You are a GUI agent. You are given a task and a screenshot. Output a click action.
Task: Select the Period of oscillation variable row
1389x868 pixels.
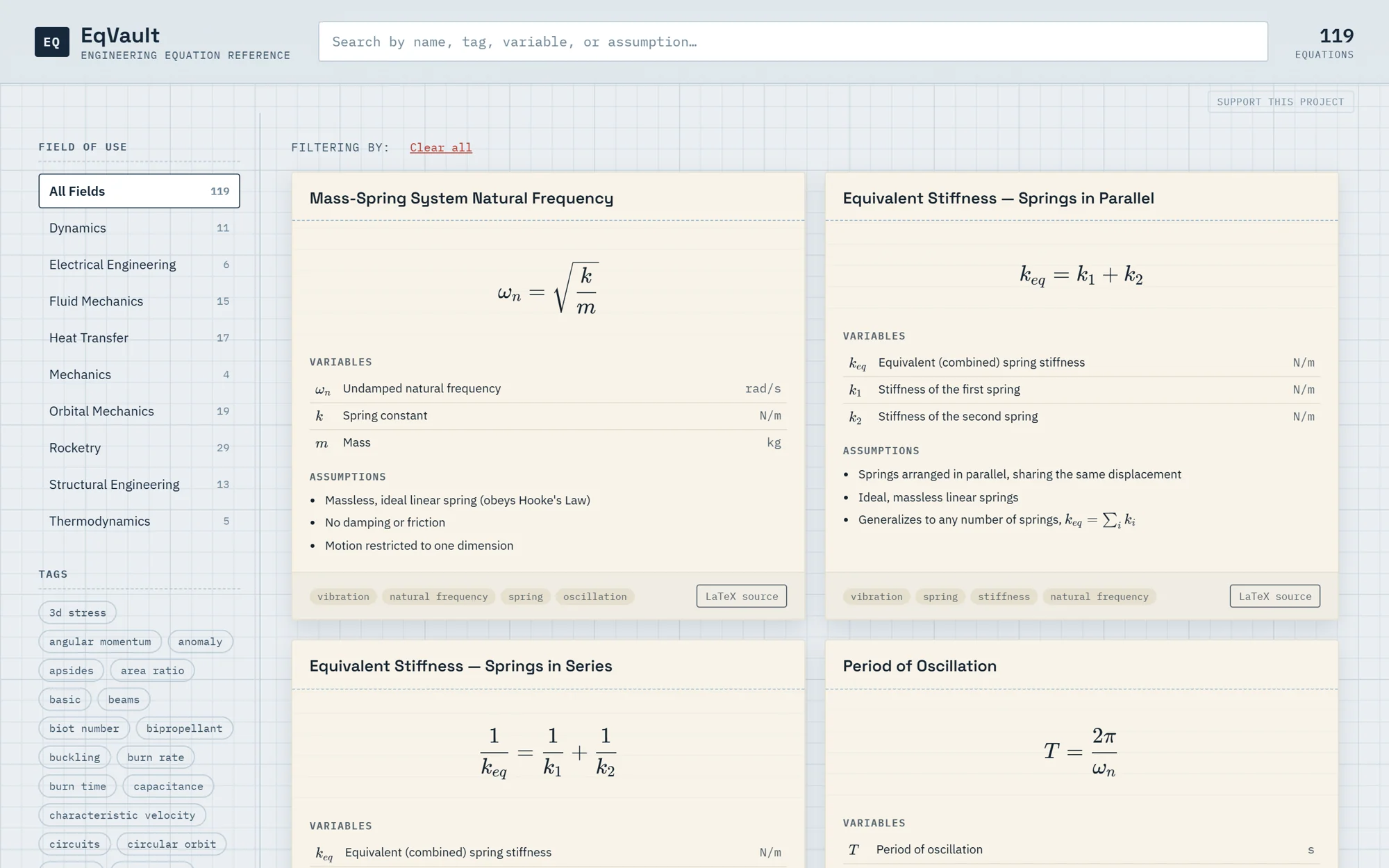(1081, 850)
